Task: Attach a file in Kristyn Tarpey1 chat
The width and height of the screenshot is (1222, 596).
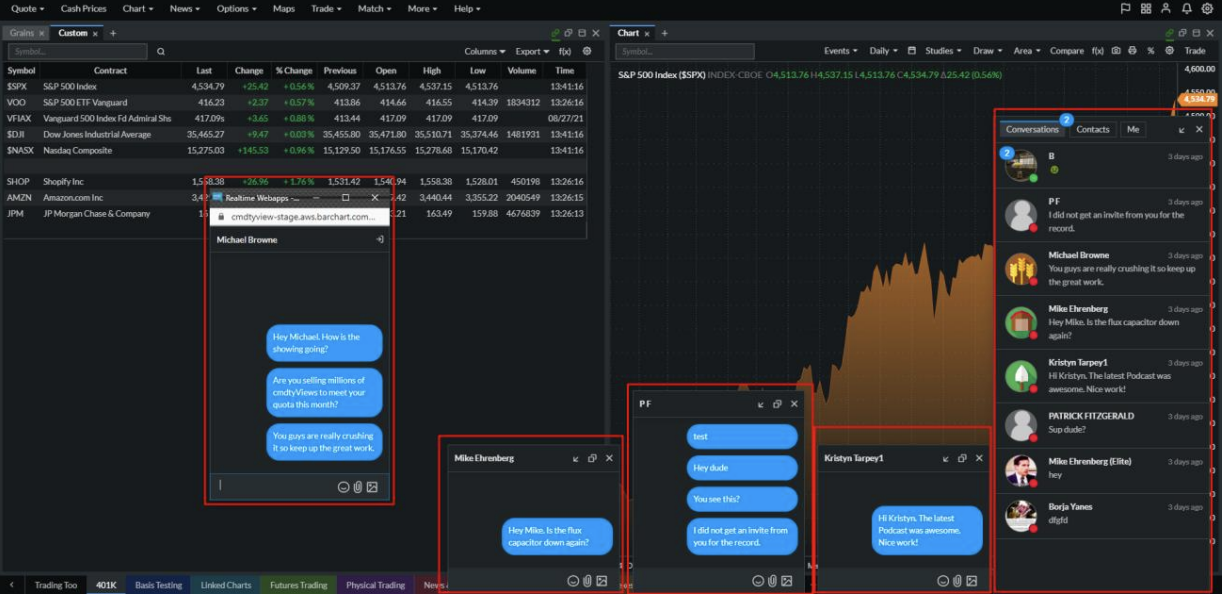Action: pyautogui.click(x=957, y=581)
